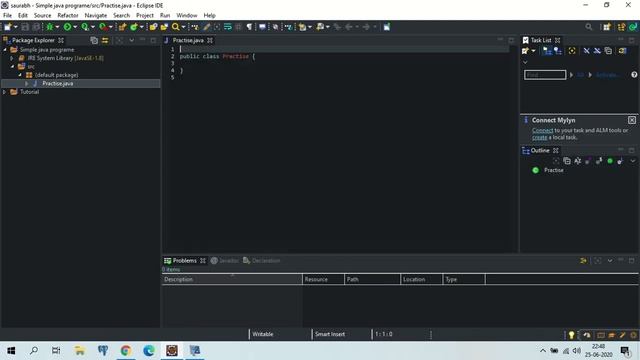Screen dimensions: 640x360
Task: Click Activate link in Task List
Action: (608, 75)
